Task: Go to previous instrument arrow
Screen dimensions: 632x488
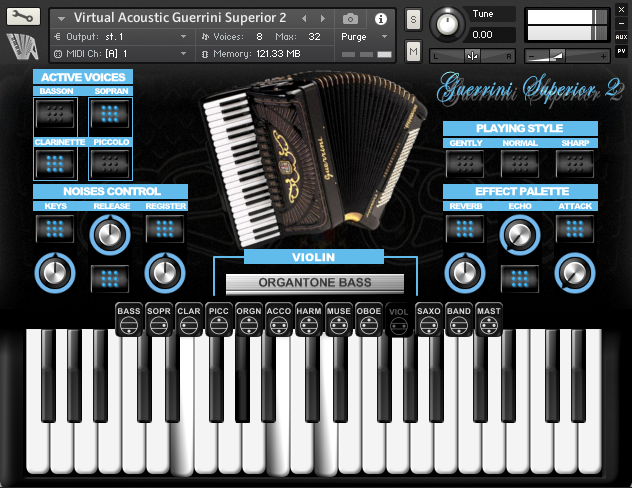Action: (304, 19)
